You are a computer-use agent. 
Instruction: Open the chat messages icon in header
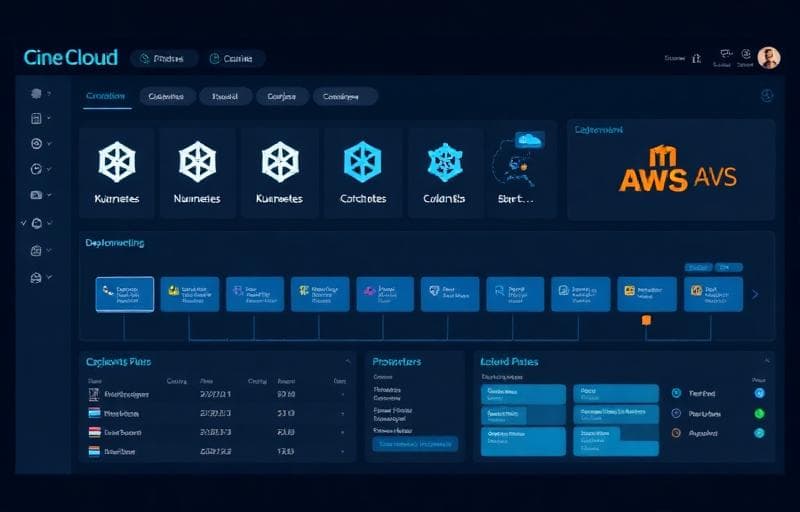(726, 55)
